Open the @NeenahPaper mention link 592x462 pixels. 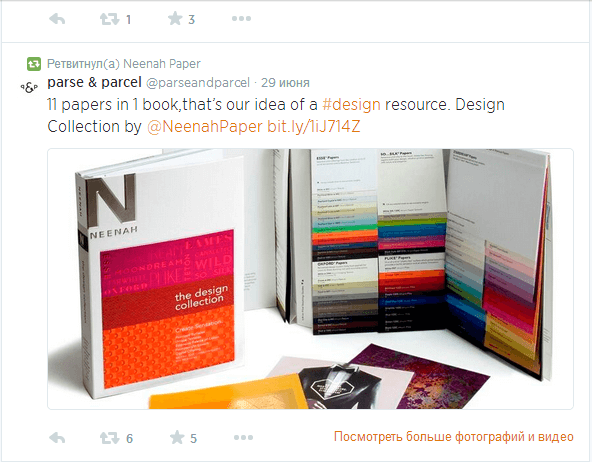[x=204, y=126]
